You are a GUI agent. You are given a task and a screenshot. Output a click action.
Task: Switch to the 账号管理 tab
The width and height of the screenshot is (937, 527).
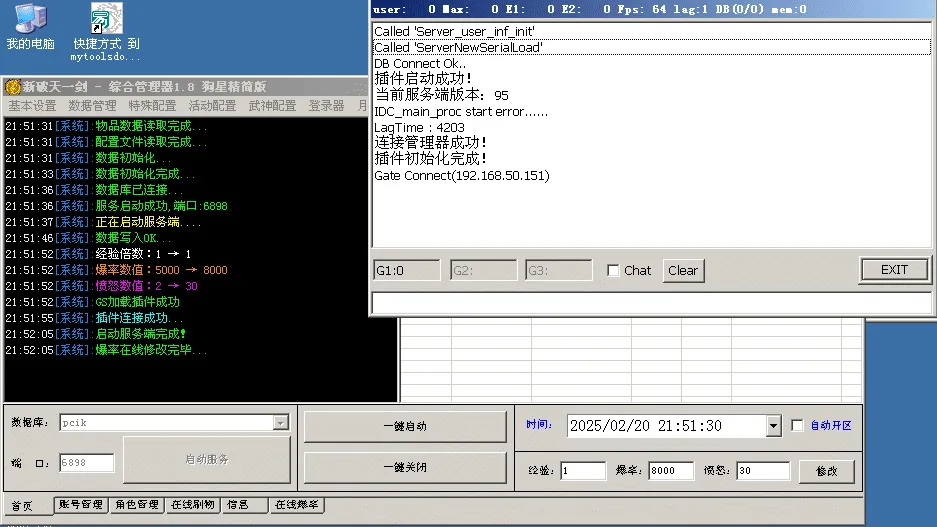coord(81,505)
